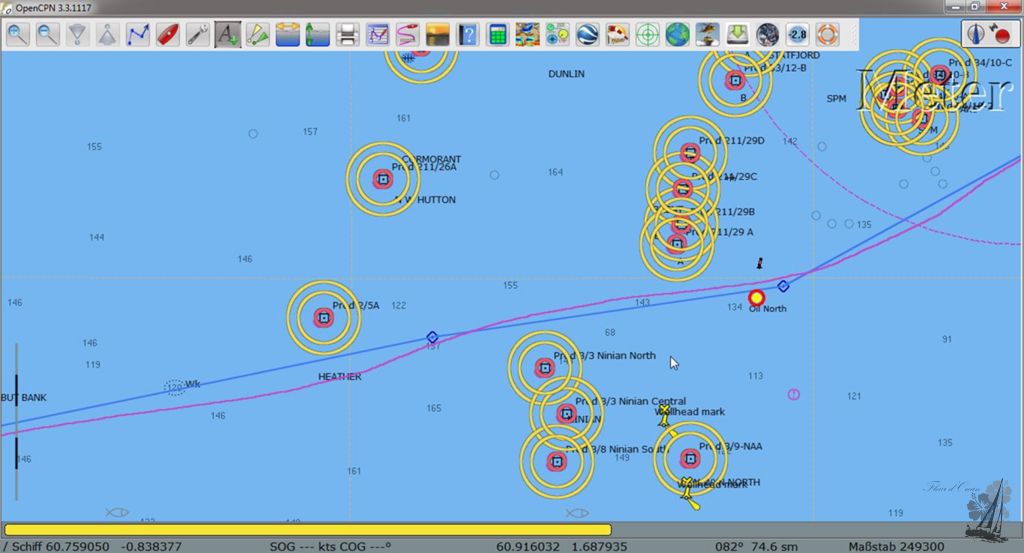1024x553 pixels.
Task: Click the zoom out magnifier icon
Action: point(47,34)
